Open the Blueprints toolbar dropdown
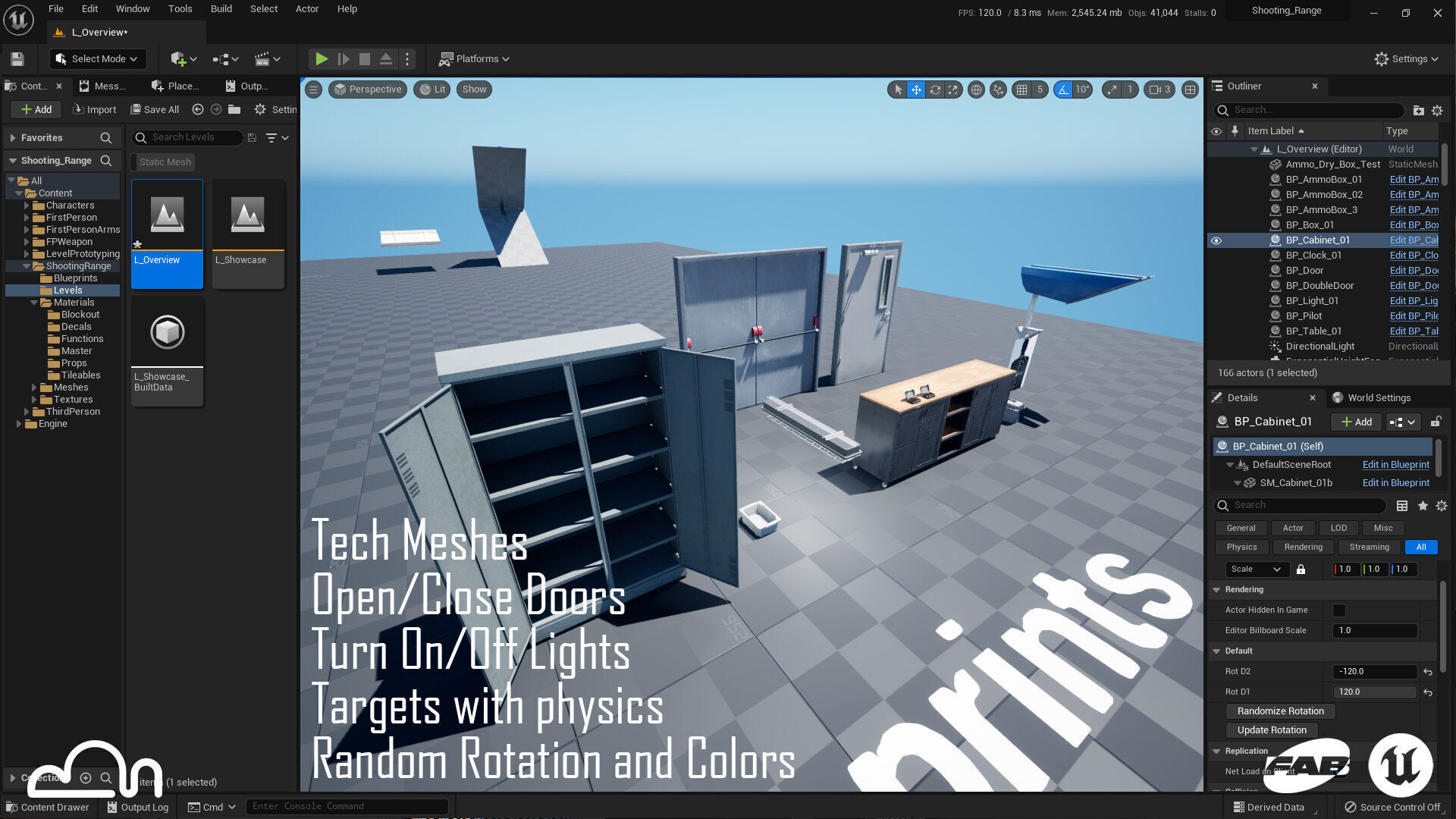Screen dimensions: 1456x819 point(226,59)
